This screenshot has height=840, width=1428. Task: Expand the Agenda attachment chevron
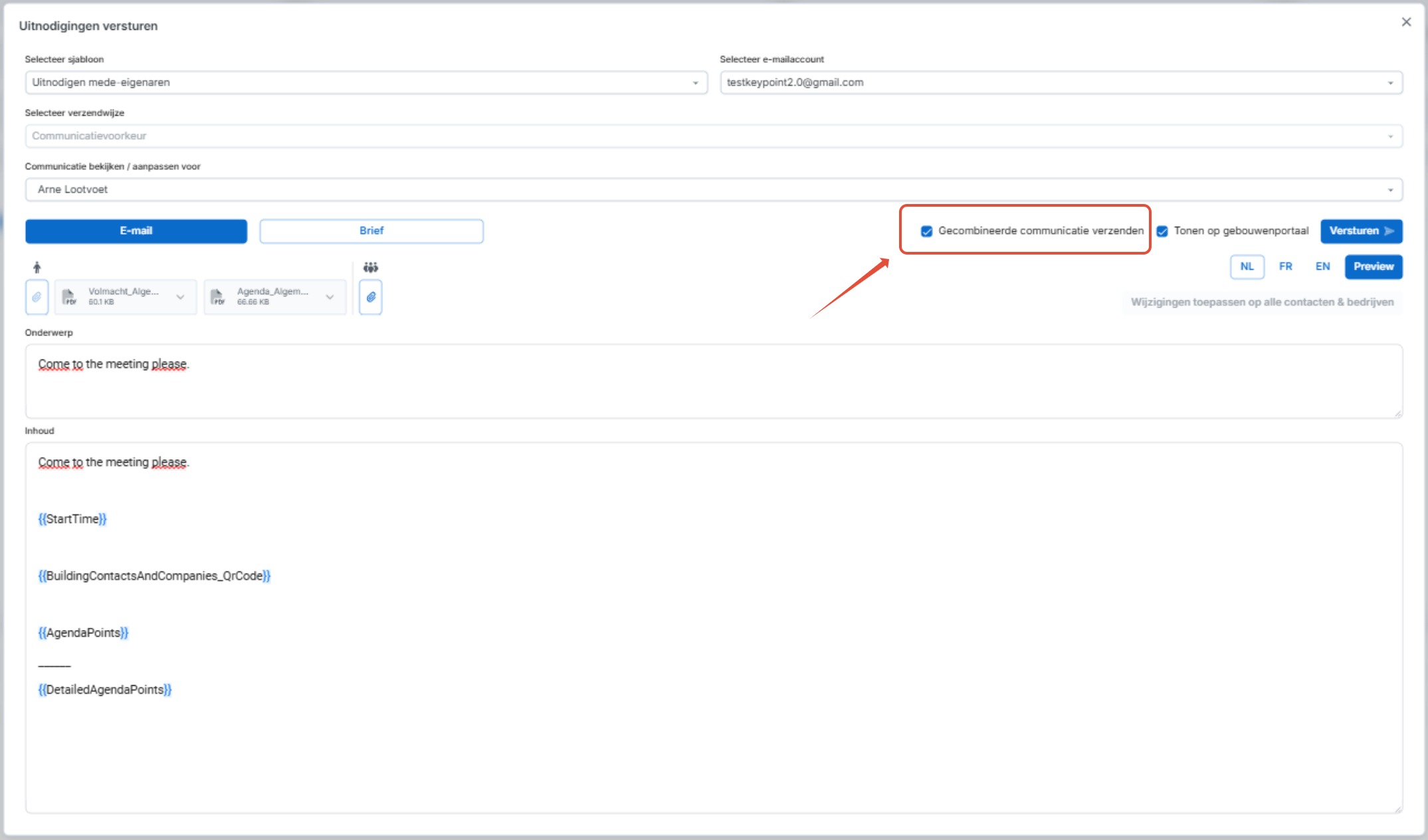pos(330,297)
